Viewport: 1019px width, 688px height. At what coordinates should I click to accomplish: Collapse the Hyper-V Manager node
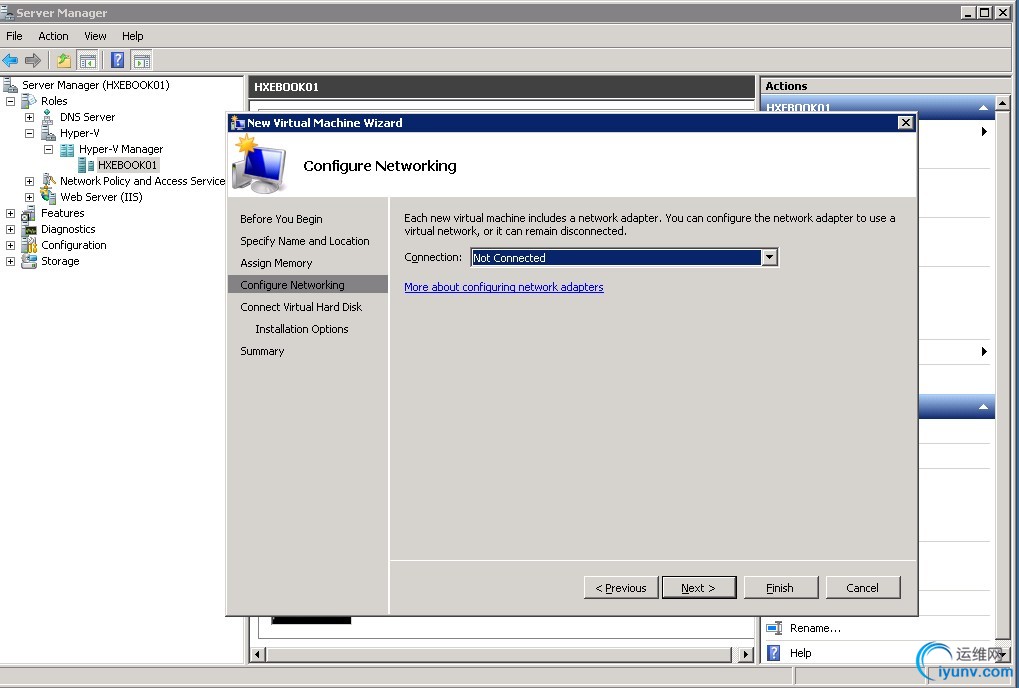(x=48, y=149)
